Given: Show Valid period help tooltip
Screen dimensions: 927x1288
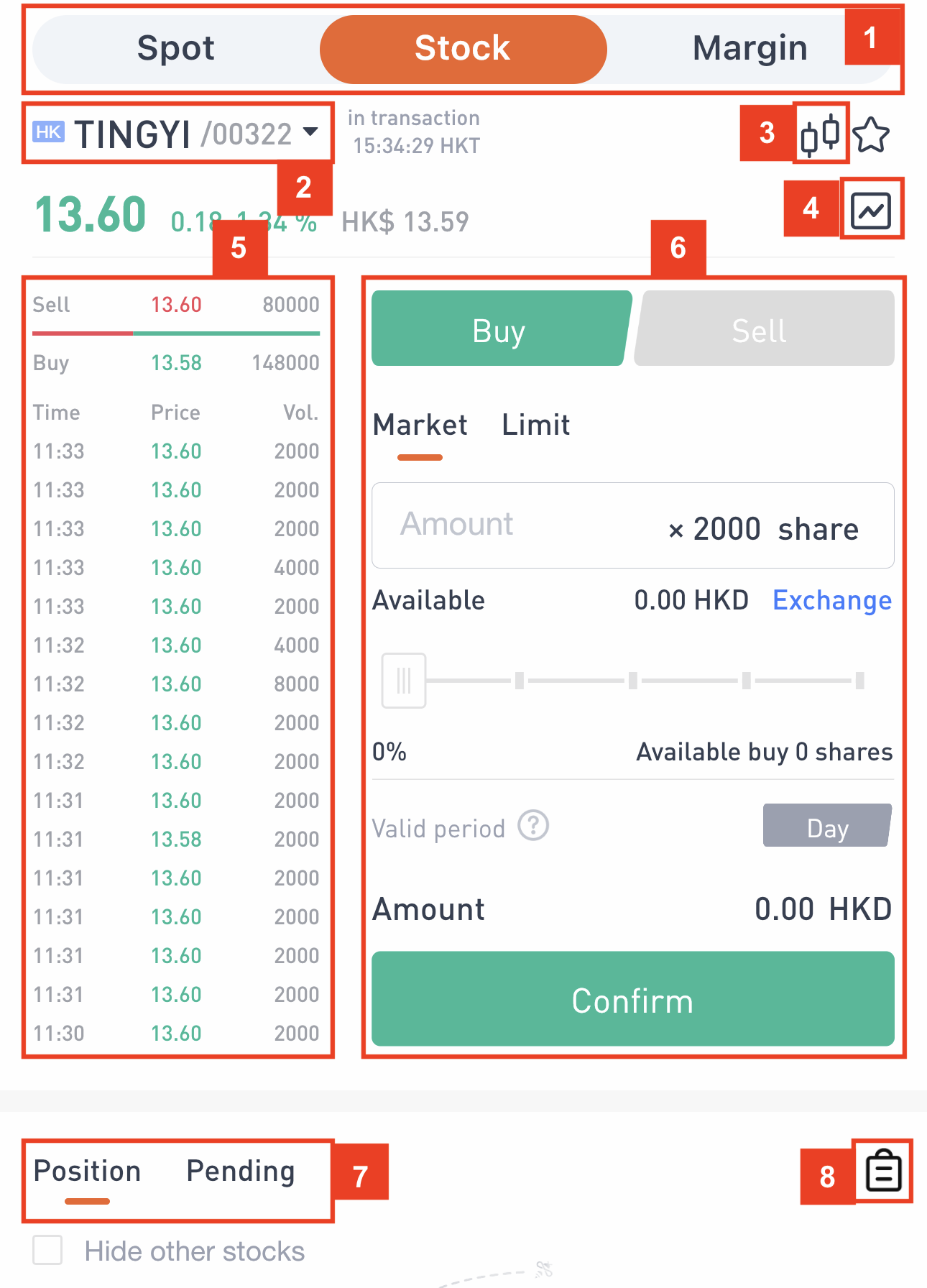Looking at the screenshot, I should 534,826.
